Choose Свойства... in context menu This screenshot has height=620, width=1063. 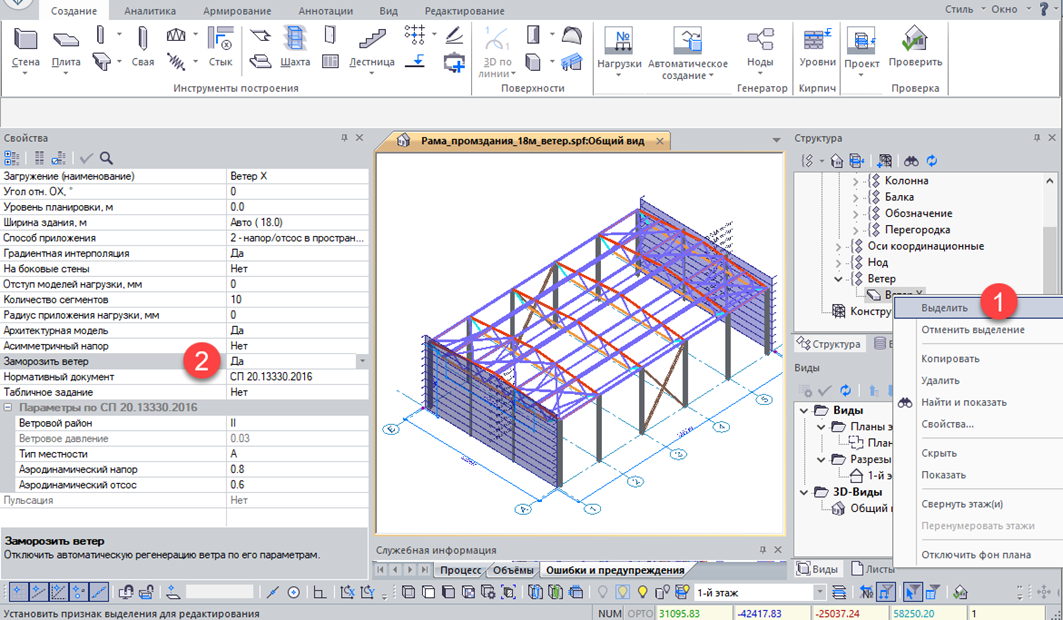pos(947,424)
